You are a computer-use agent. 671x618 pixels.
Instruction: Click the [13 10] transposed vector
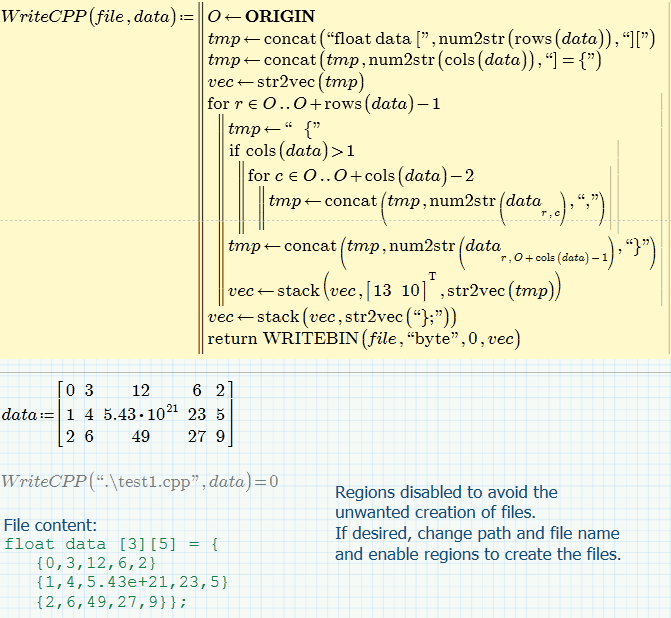click(401, 288)
